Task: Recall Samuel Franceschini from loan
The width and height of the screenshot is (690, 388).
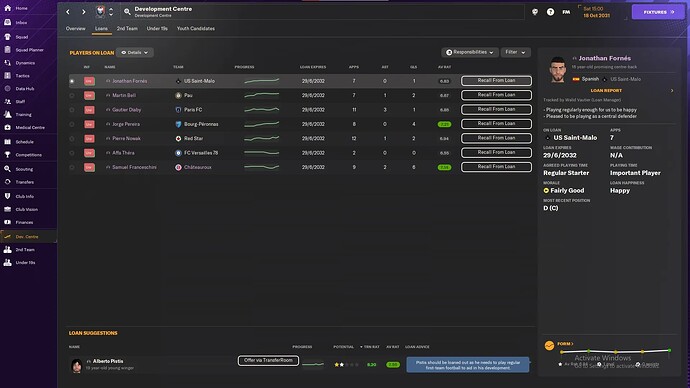Action: (496, 167)
